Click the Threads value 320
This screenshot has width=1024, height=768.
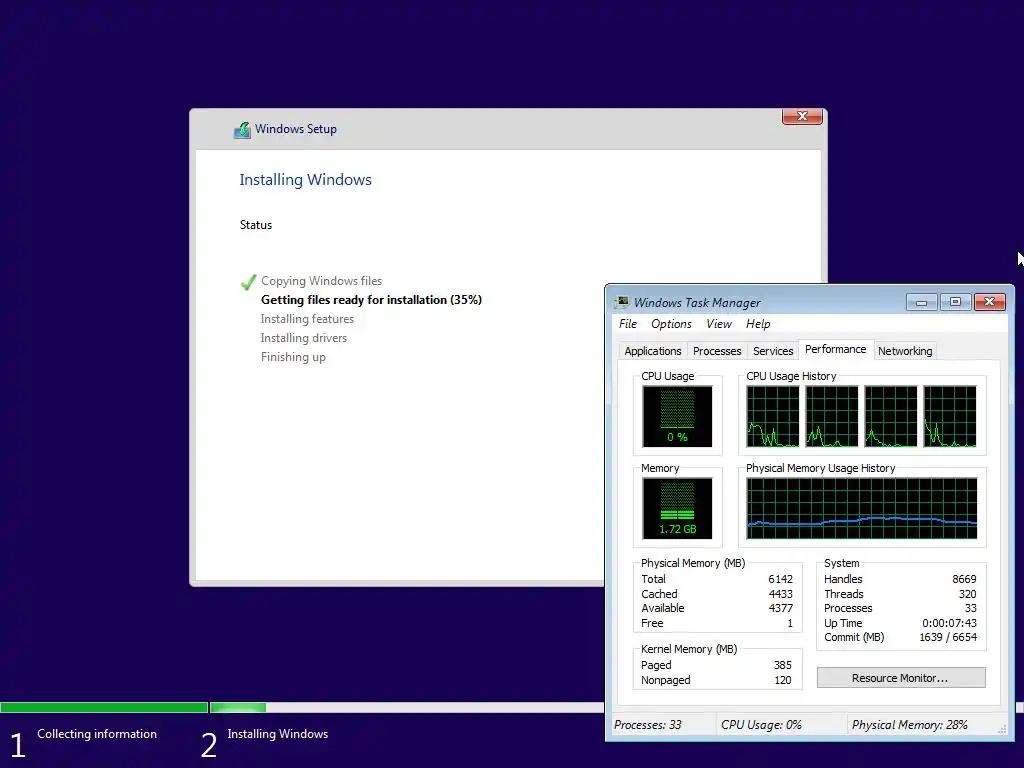pos(967,594)
